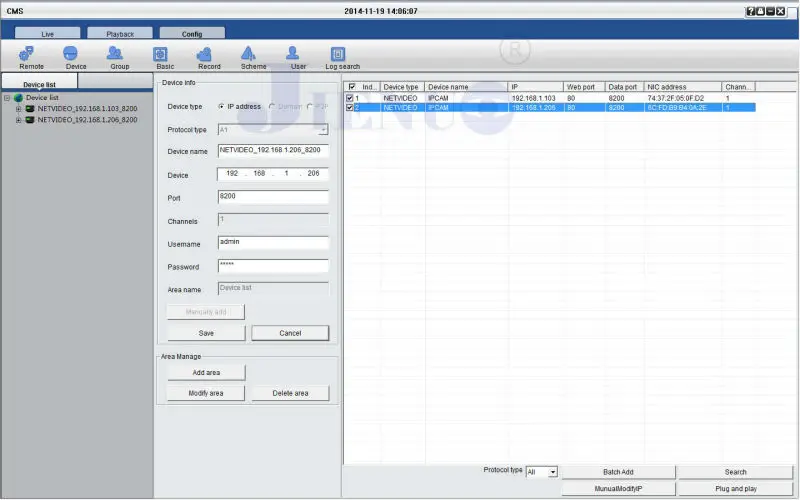
Task: Select the Device toolbar icon
Action: point(75,54)
